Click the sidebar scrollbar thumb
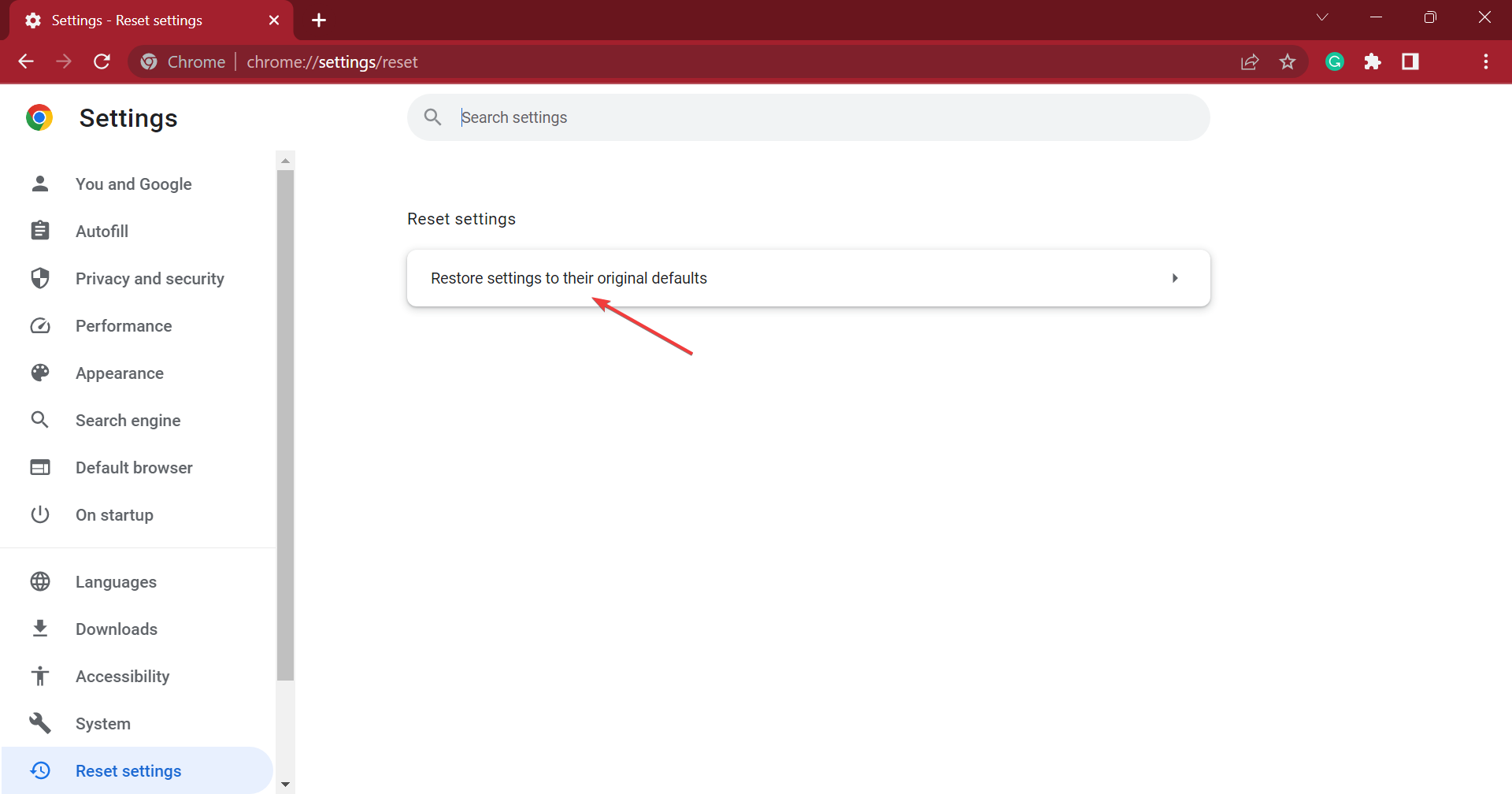 pyautogui.click(x=286, y=425)
